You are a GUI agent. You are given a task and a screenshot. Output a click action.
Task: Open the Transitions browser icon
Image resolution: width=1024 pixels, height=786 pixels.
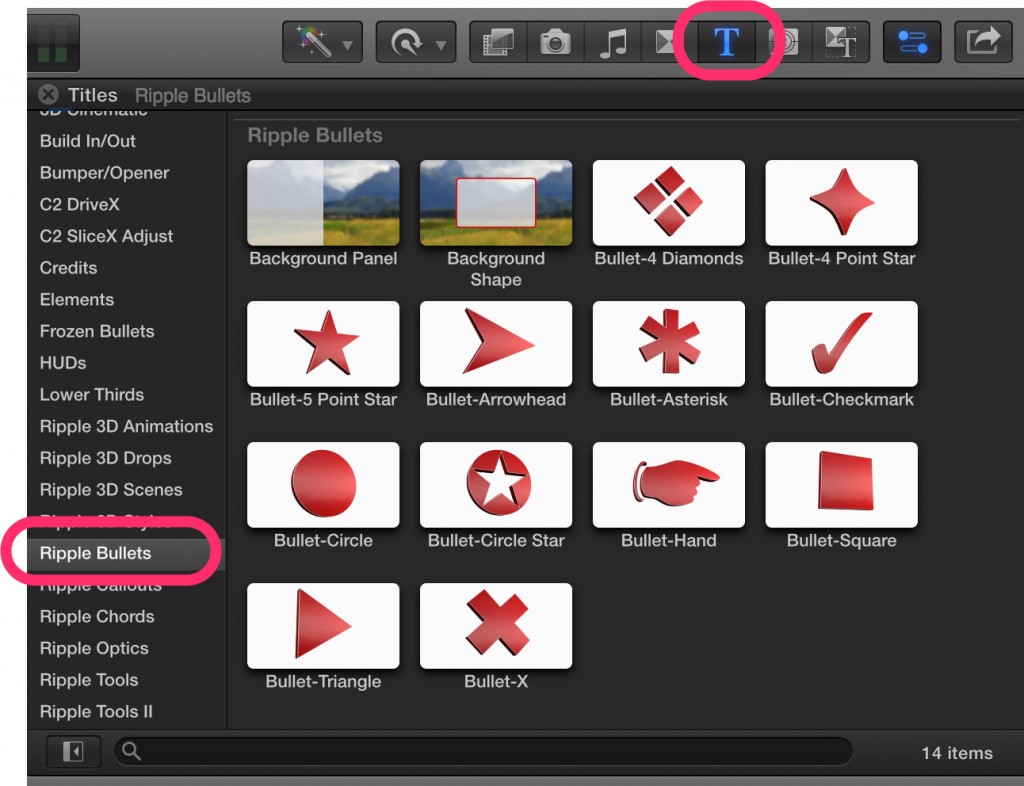tap(666, 42)
